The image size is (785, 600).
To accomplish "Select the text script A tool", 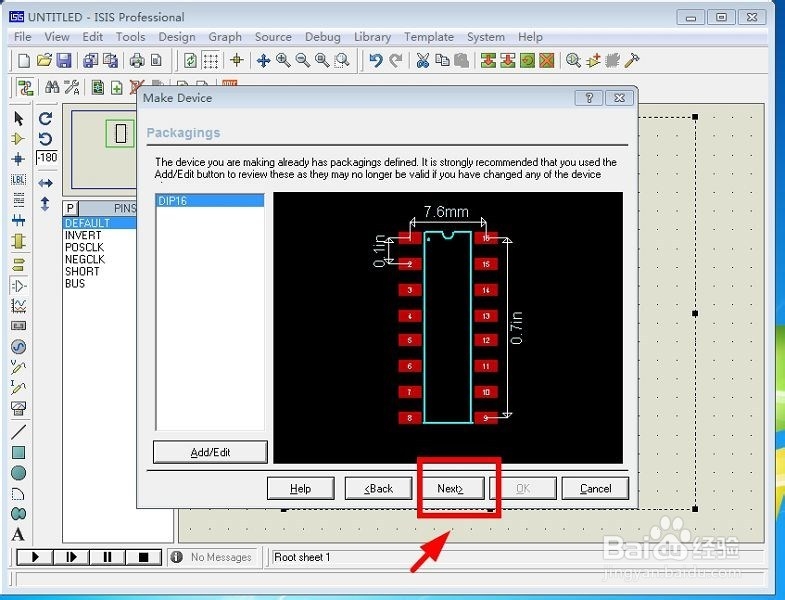I will [19, 534].
